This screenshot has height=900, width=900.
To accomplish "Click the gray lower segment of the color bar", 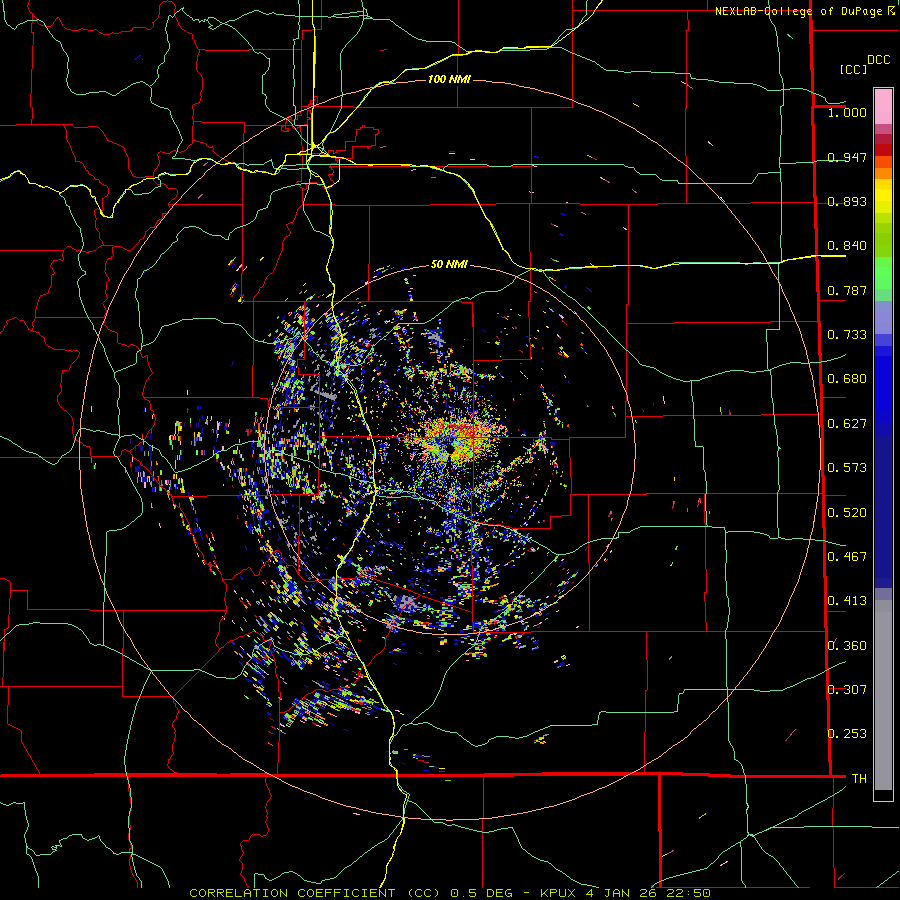I will (883, 695).
